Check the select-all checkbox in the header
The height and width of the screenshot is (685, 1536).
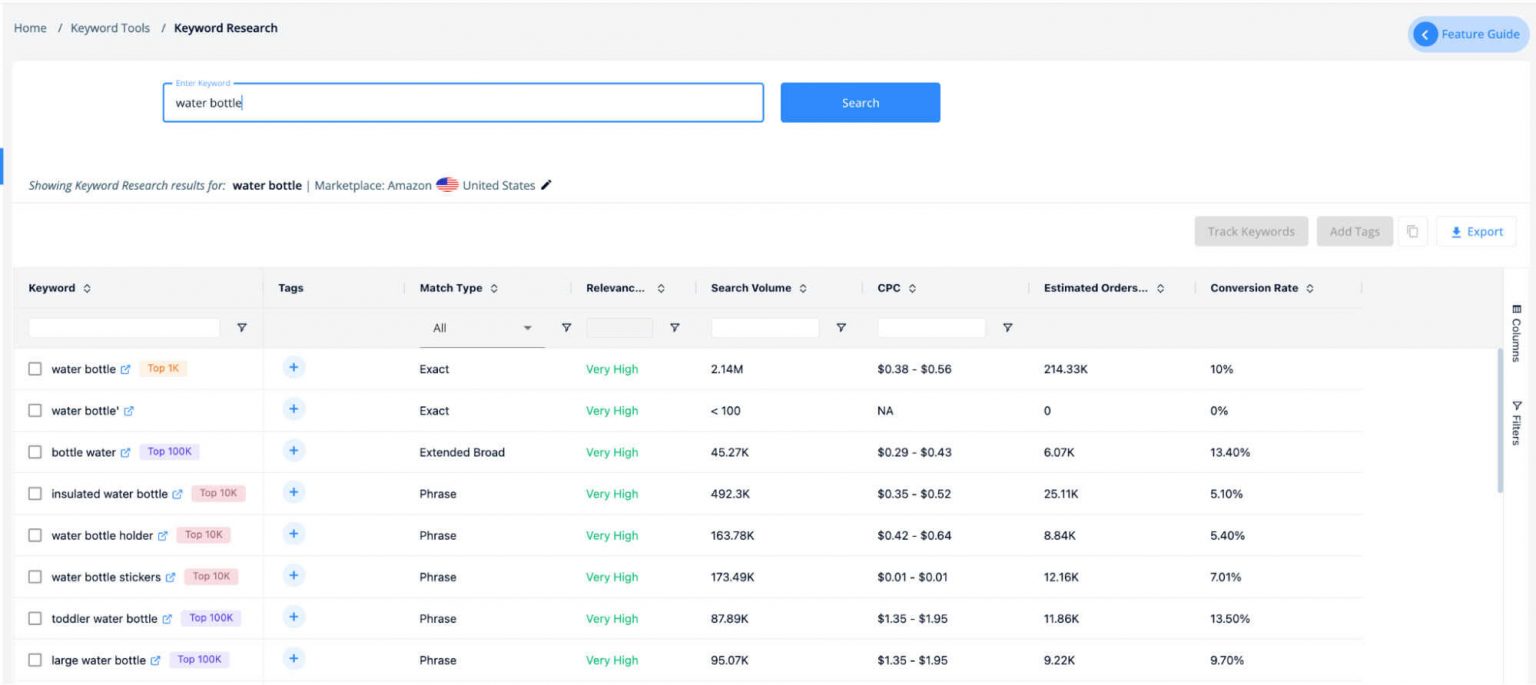click(35, 288)
